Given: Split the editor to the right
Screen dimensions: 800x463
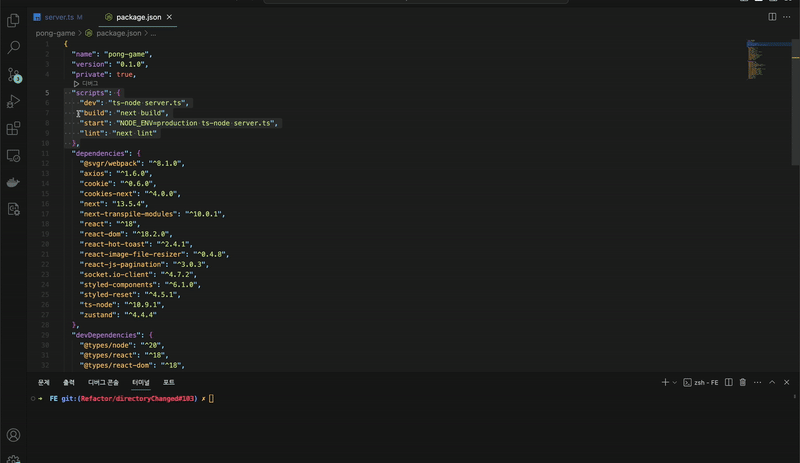Looking at the screenshot, I should pyautogui.click(x=772, y=17).
